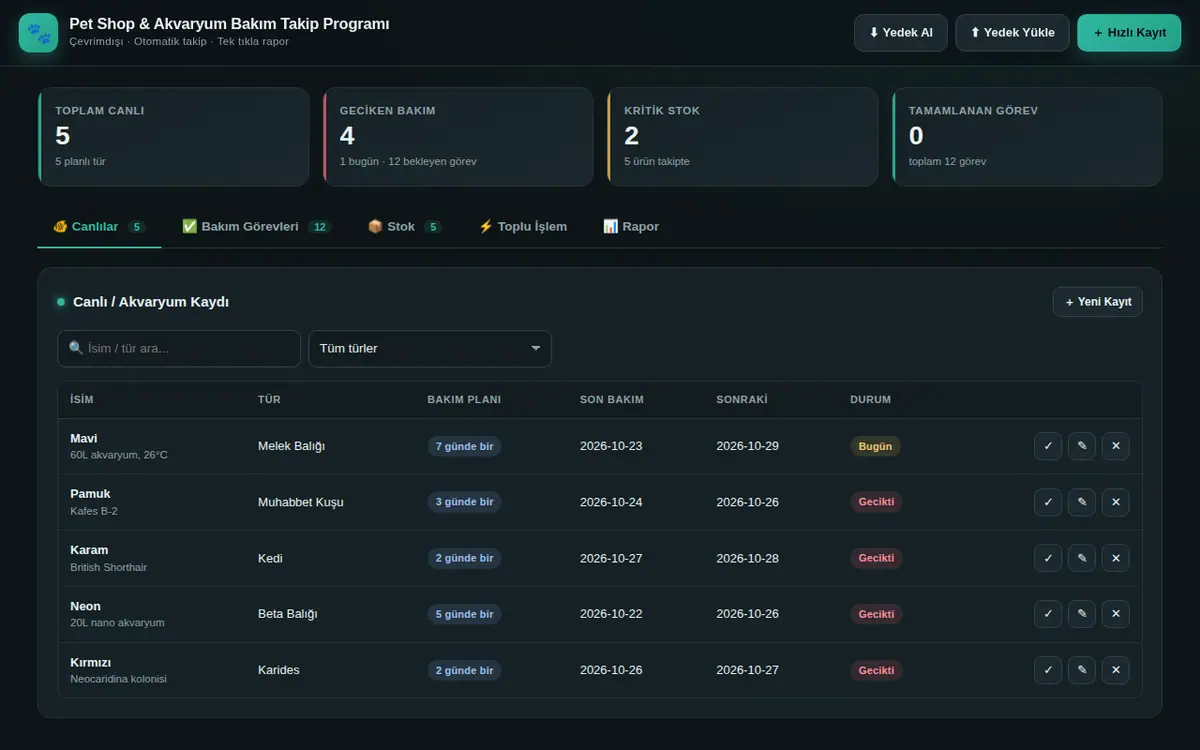Mark Neon's care as done
The width and height of the screenshot is (1200, 750).
pyautogui.click(x=1048, y=614)
